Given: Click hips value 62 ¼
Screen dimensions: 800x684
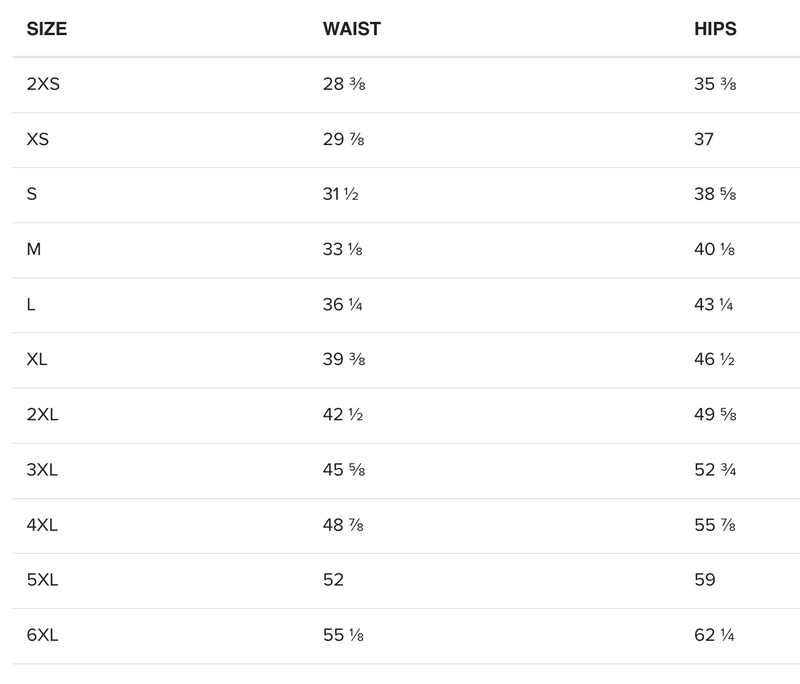Looking at the screenshot, I should tap(714, 635).
